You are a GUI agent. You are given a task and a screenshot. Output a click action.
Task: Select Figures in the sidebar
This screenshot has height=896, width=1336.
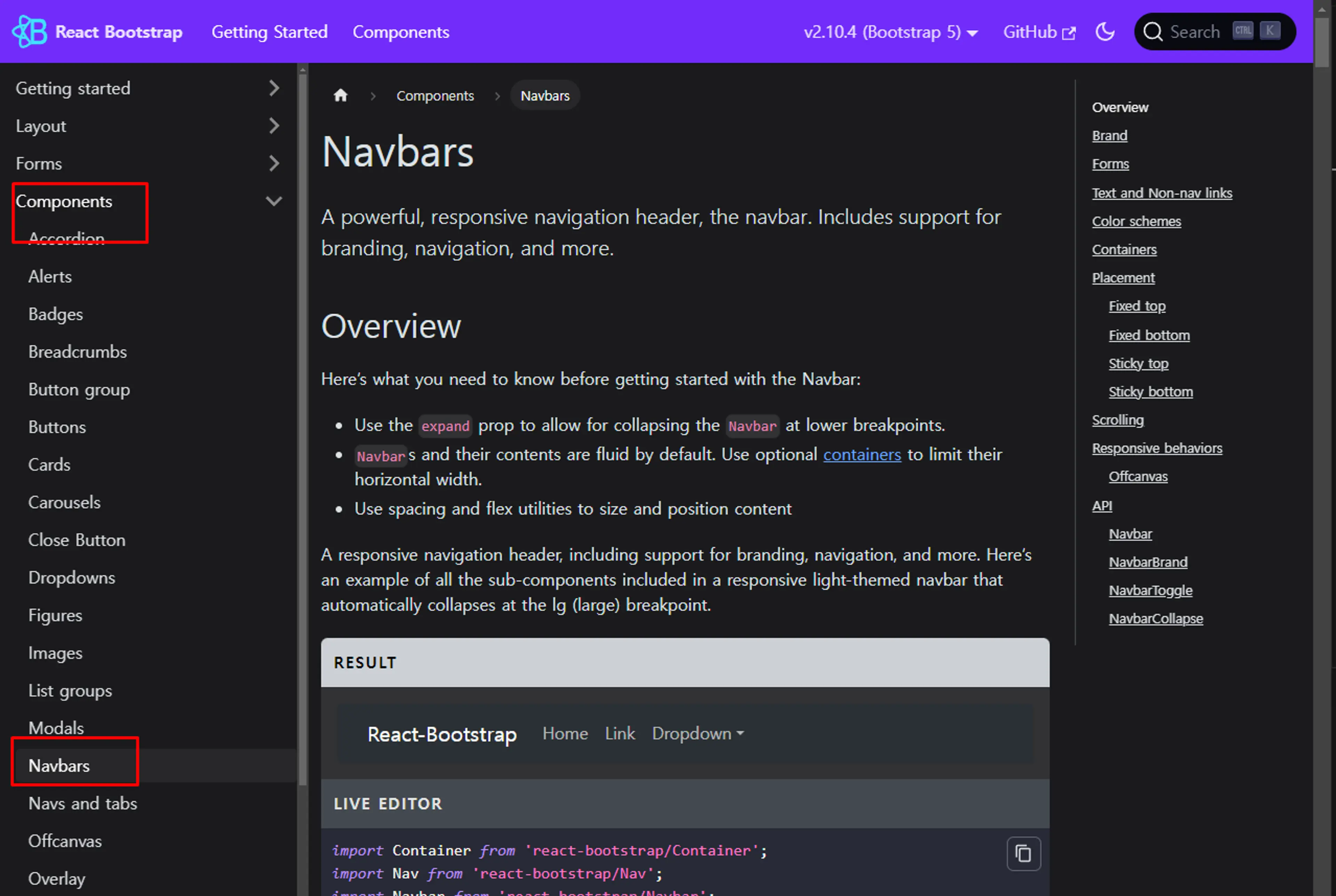click(x=55, y=616)
